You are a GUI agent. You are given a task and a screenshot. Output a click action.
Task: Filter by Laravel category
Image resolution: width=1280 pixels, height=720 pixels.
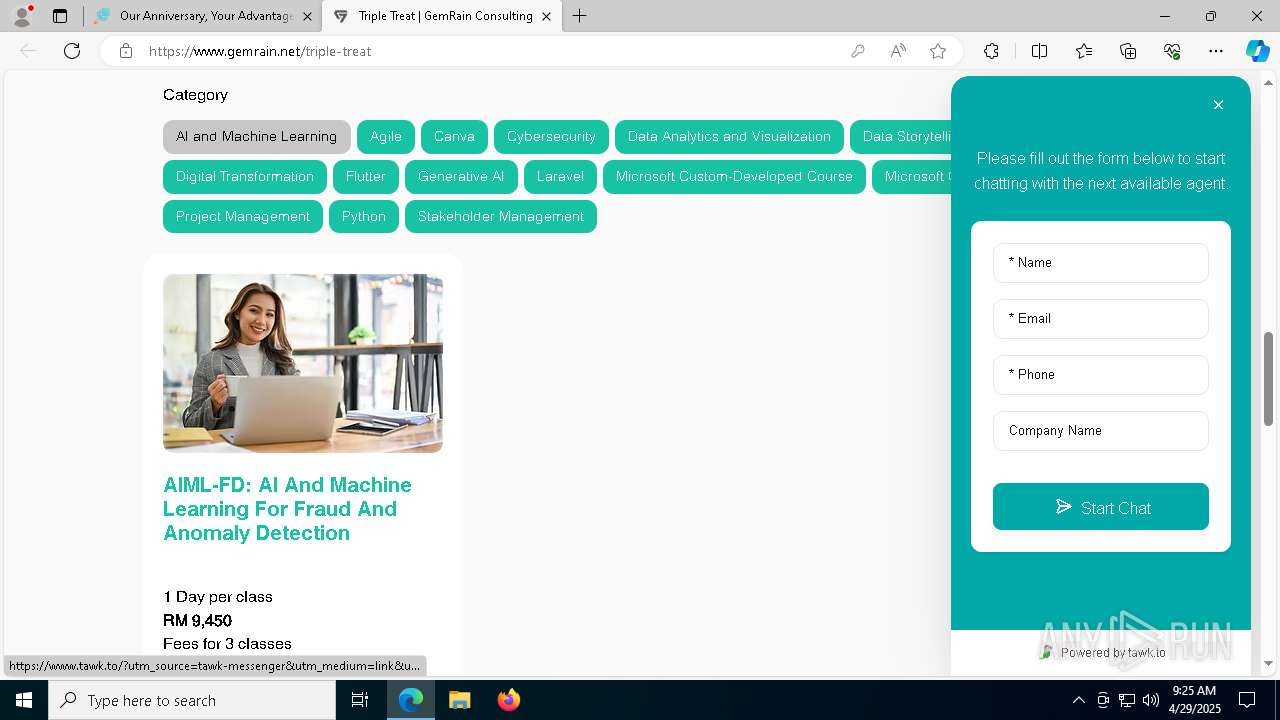coord(560,177)
